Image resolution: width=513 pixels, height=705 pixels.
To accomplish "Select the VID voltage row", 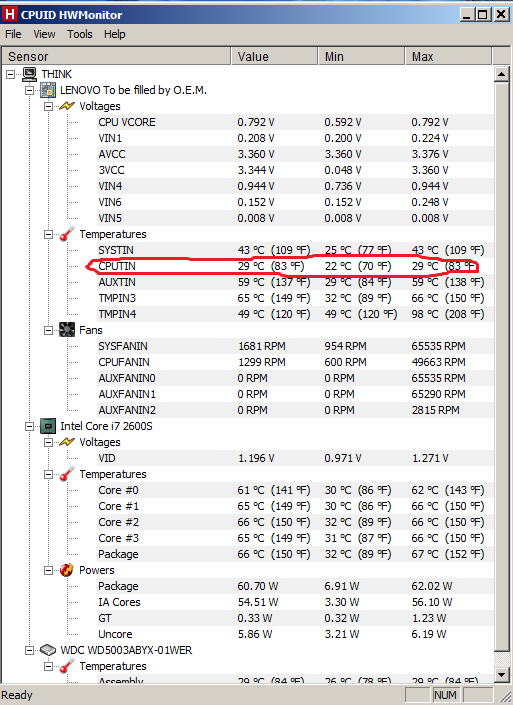I will pos(295,458).
